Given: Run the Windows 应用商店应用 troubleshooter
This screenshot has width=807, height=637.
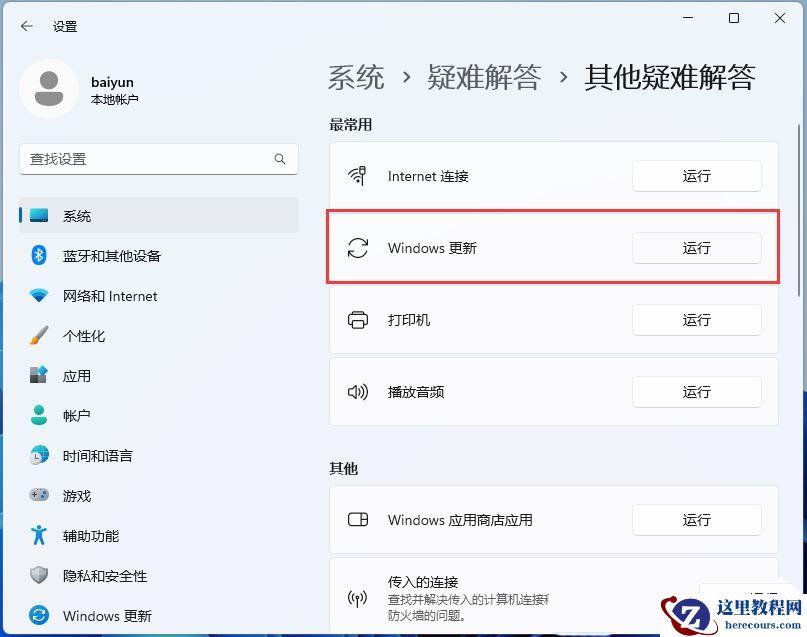Looking at the screenshot, I should pos(696,520).
